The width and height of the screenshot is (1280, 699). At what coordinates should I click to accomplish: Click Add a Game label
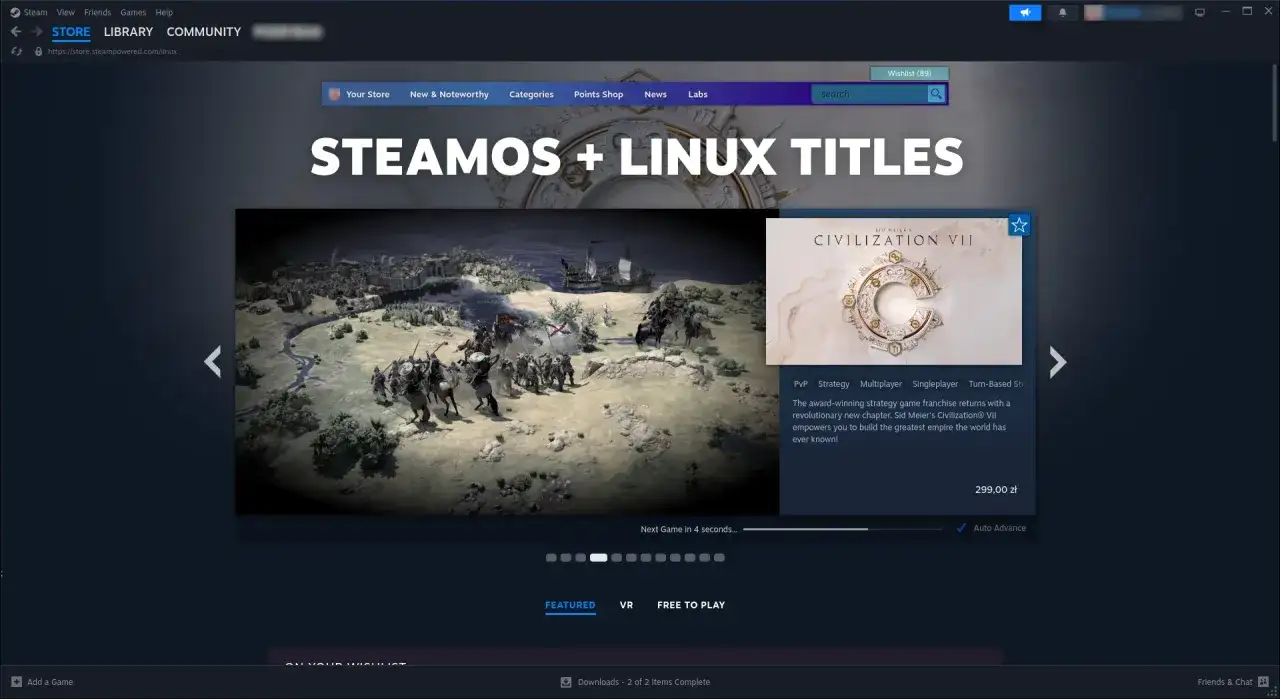[x=50, y=682]
